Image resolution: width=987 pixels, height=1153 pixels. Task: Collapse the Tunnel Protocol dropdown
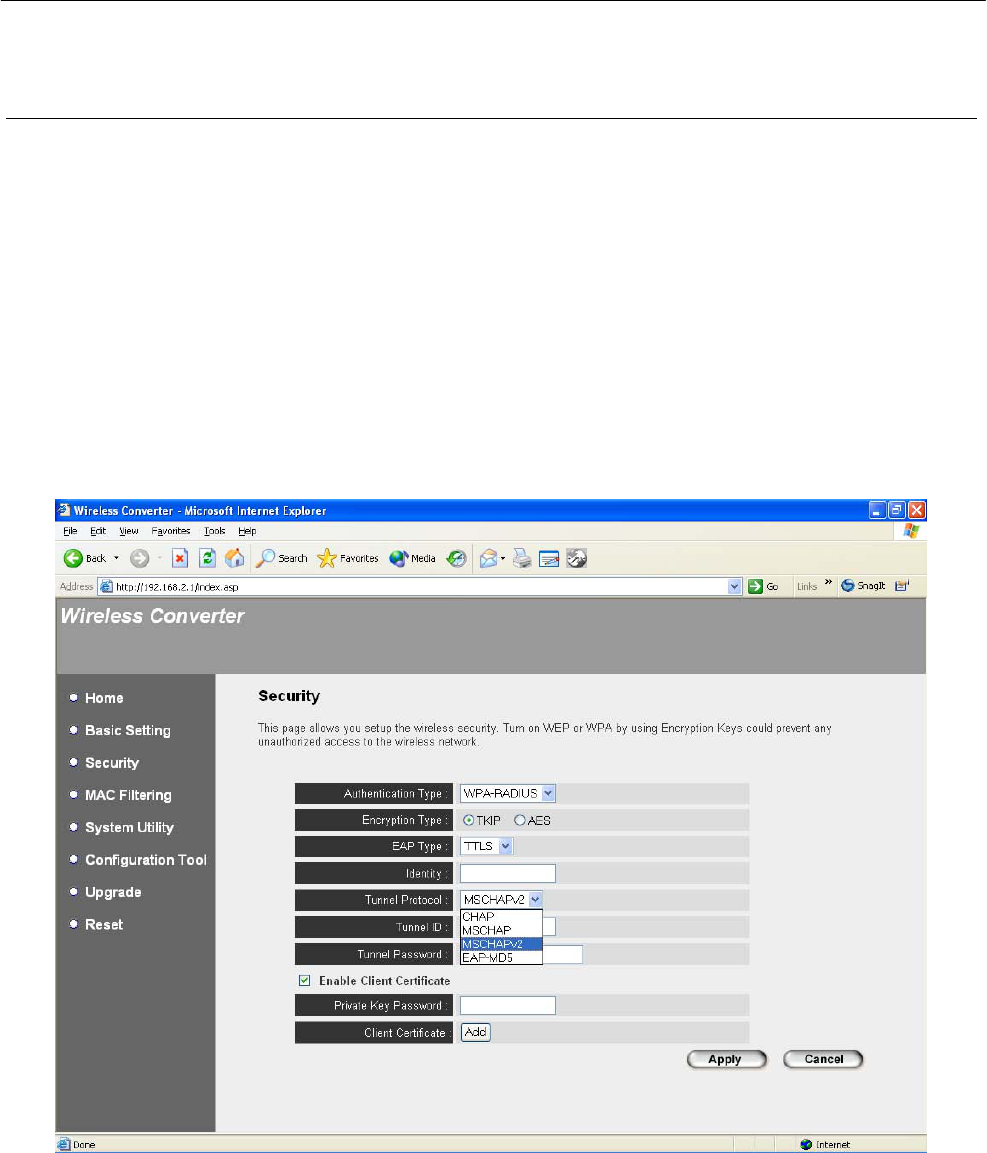[x=535, y=899]
